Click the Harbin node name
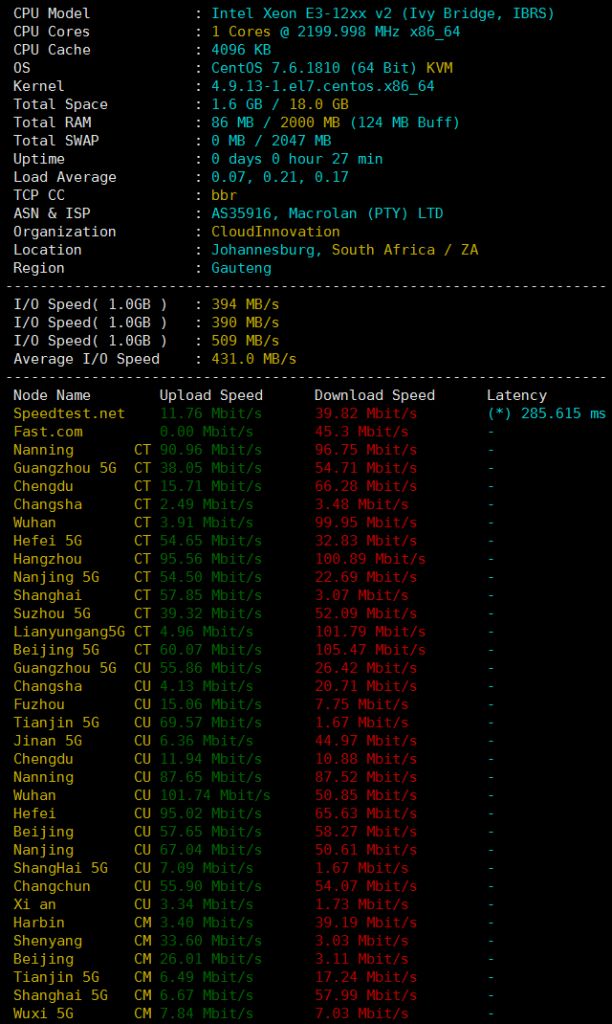Screen dimensions: 612x1024 pyautogui.click(x=39, y=924)
